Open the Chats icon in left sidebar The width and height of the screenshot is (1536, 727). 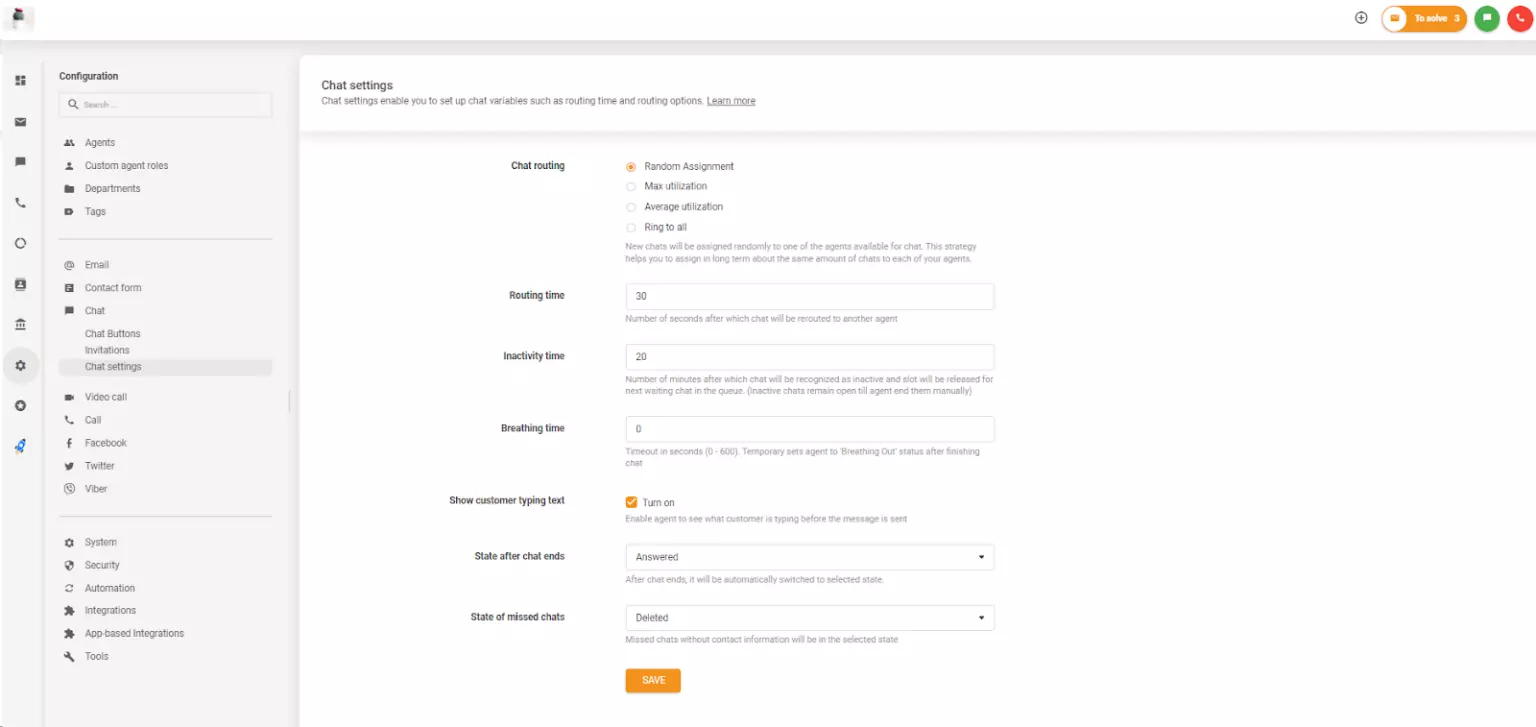point(20,161)
